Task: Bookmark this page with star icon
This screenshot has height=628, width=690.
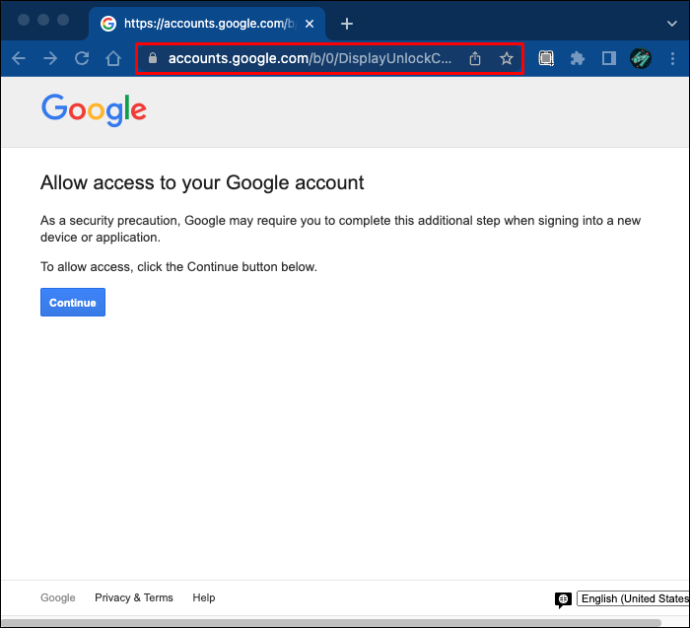Action: [x=506, y=58]
